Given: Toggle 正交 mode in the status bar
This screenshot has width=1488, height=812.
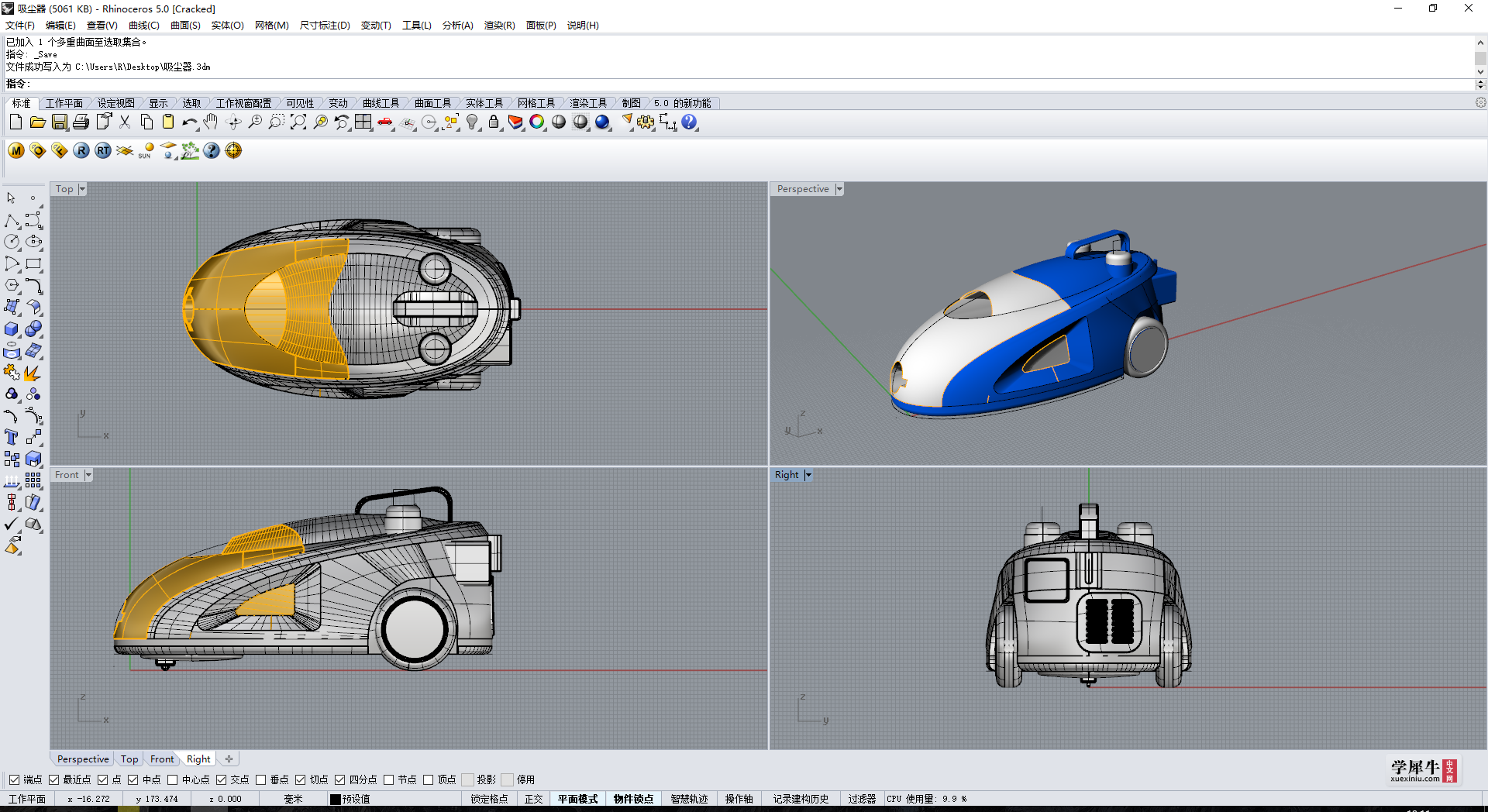Looking at the screenshot, I should pos(533,799).
